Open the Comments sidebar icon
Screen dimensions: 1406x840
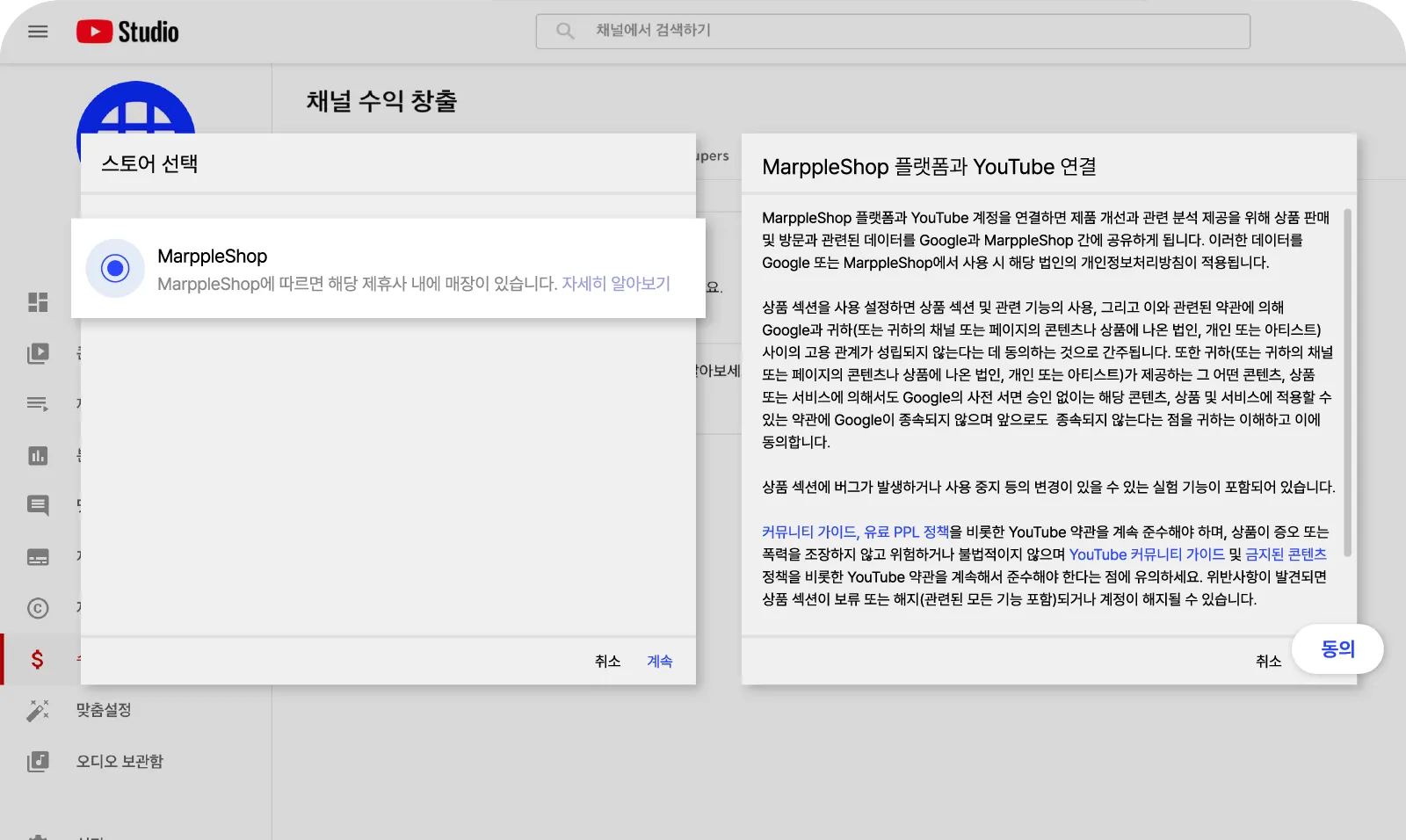pos(38,505)
